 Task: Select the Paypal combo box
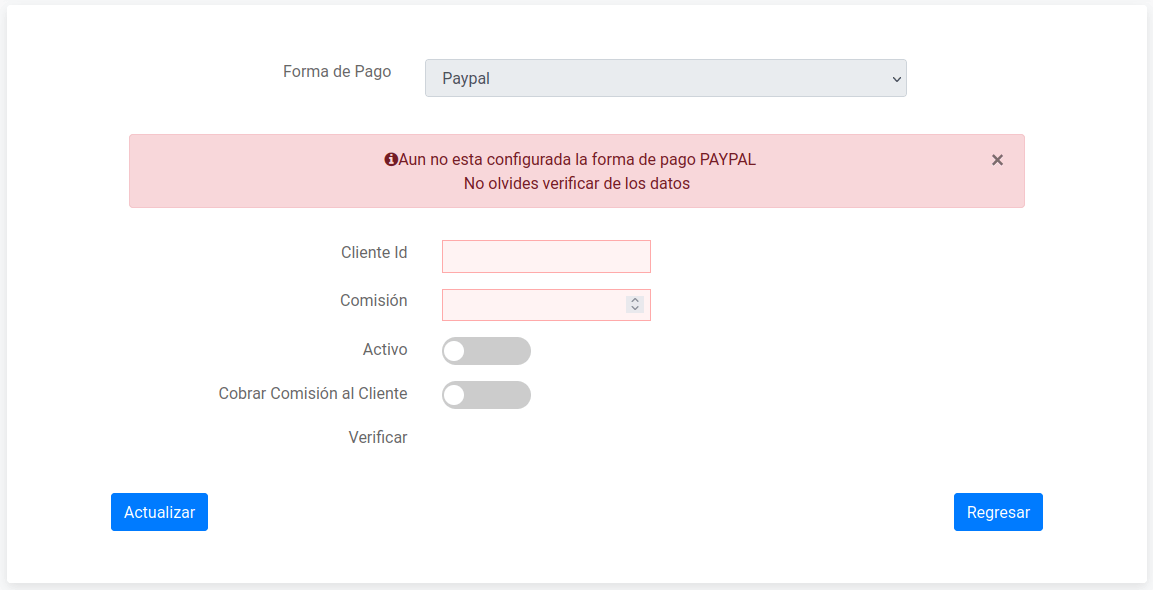(665, 78)
